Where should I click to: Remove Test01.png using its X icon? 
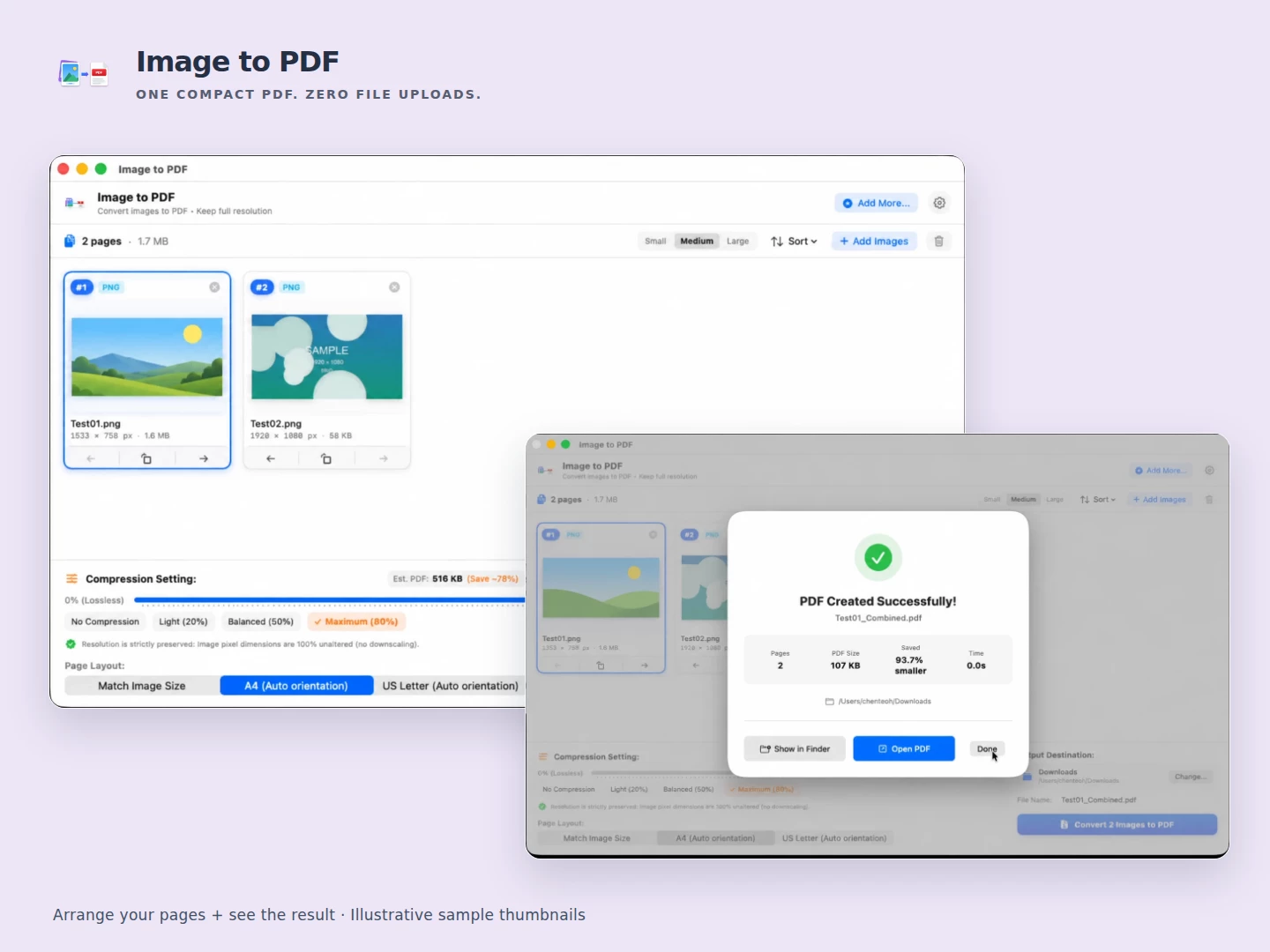coord(214,287)
